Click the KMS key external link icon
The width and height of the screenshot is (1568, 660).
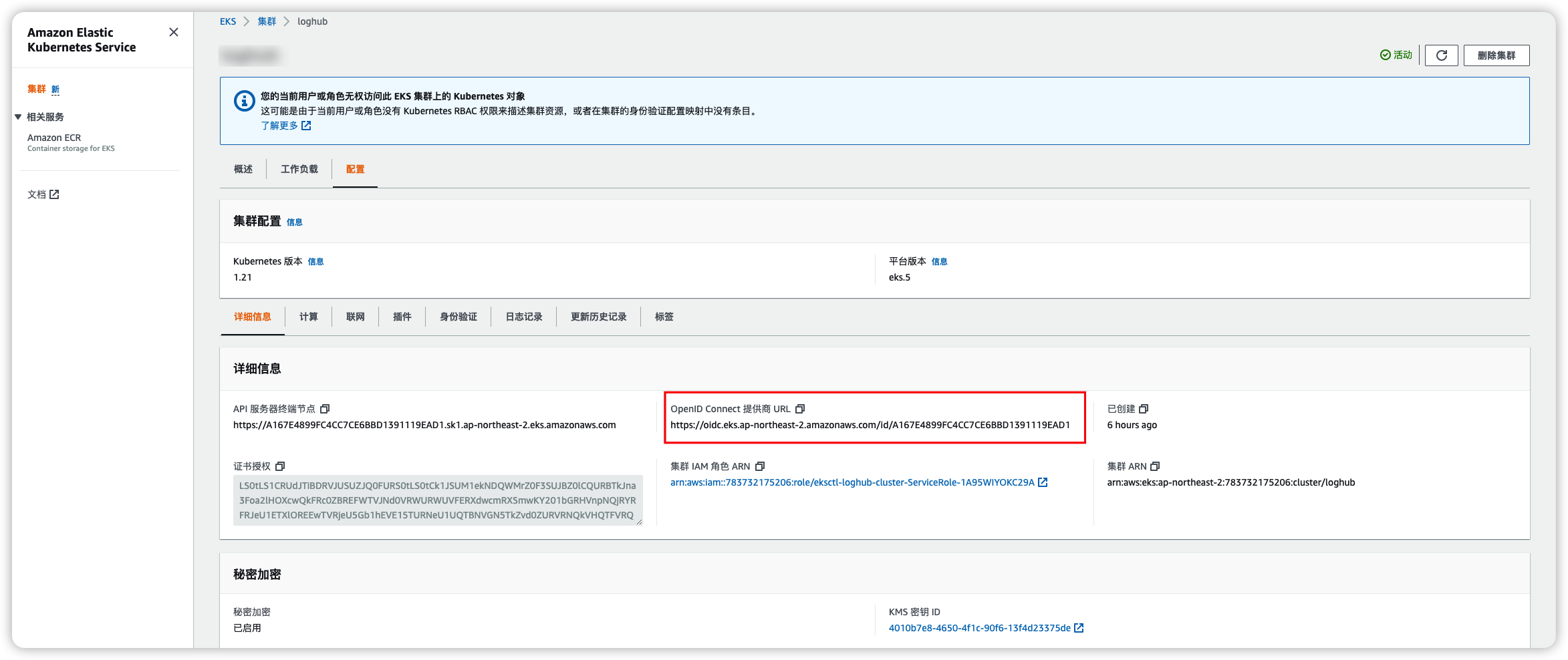(x=1079, y=628)
